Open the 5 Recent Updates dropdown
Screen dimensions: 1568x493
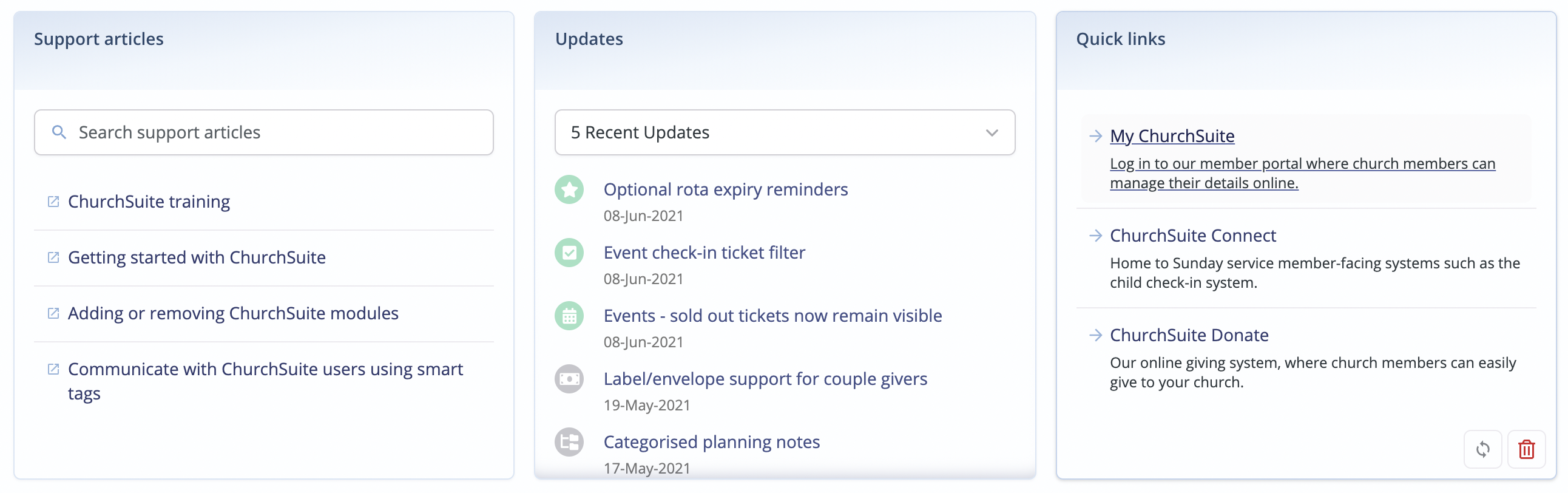tap(784, 132)
